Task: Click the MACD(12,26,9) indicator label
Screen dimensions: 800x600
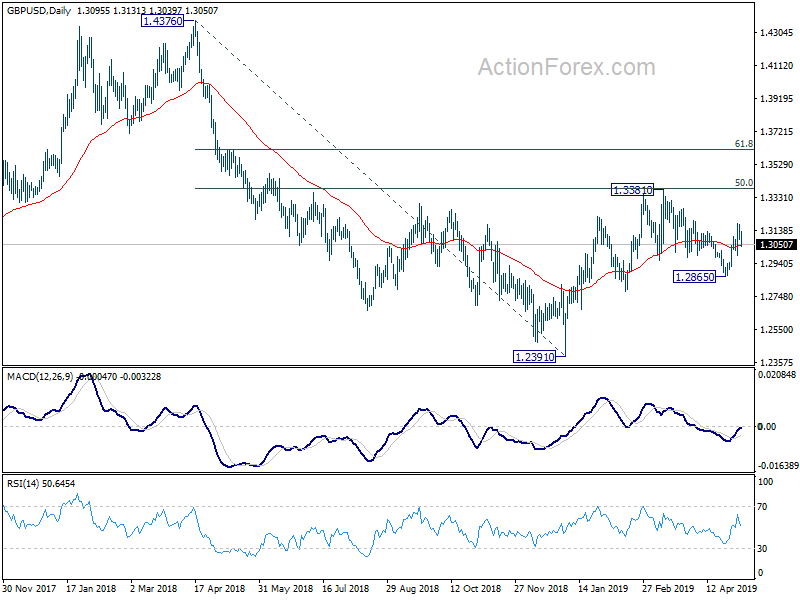Action: click(40, 377)
